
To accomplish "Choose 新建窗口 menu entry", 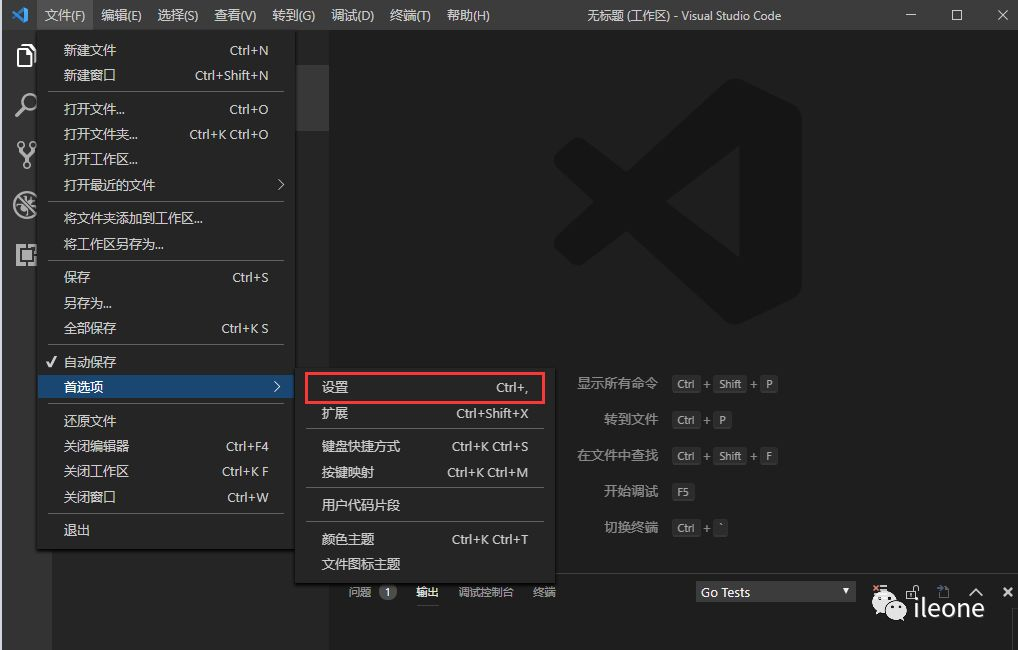I will coord(166,75).
